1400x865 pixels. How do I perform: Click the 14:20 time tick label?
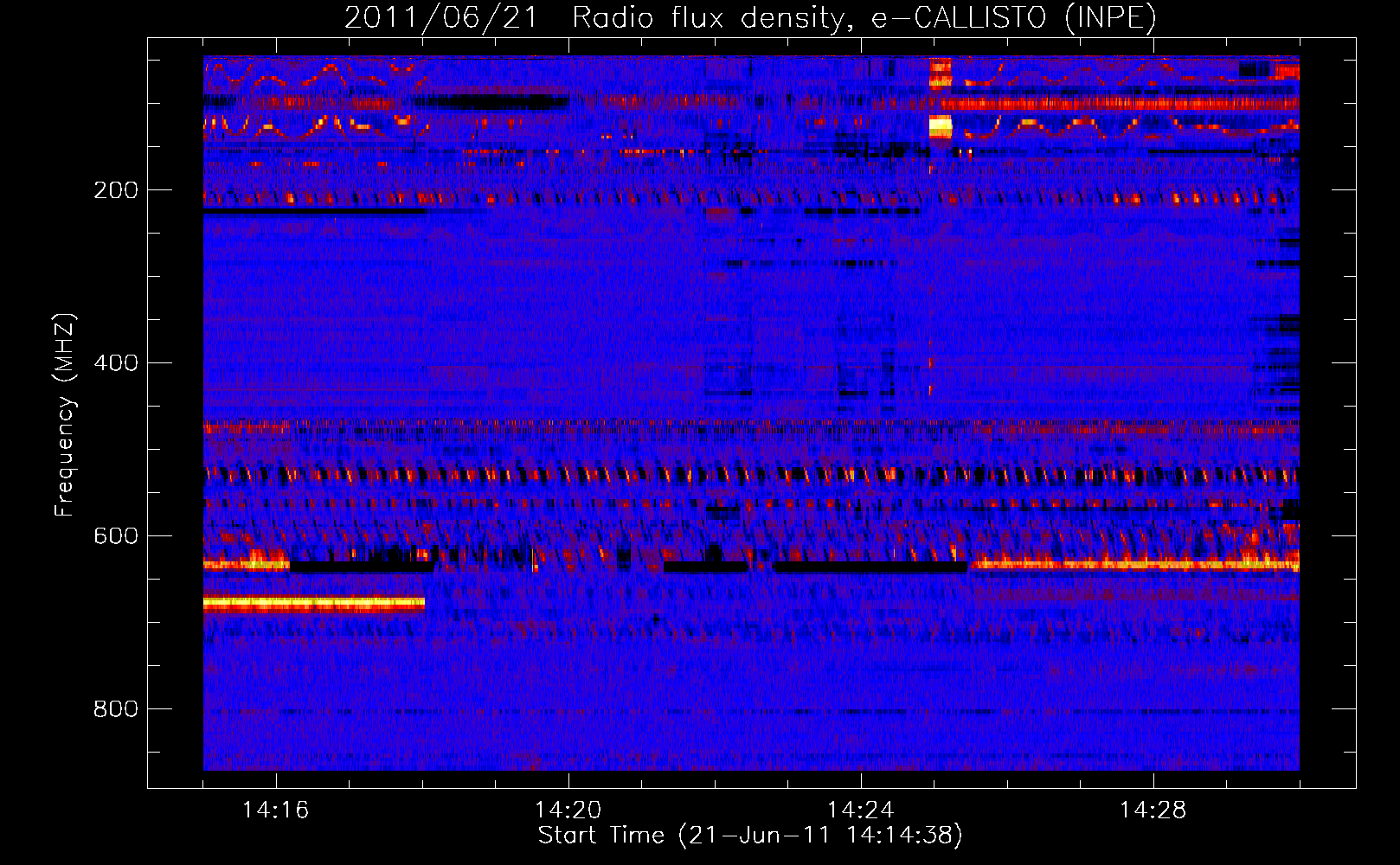point(568,811)
